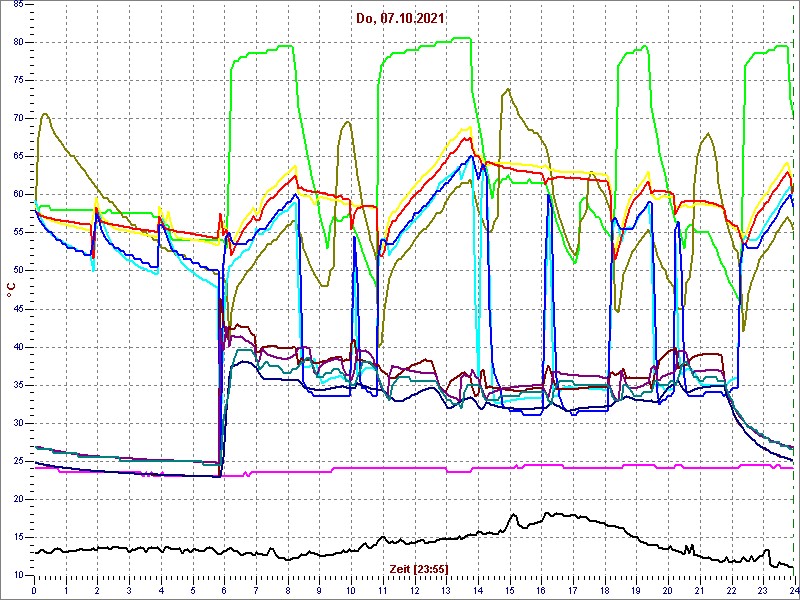Click the 85 mark on the temperature axis
The image size is (800, 600).
click(18, 5)
